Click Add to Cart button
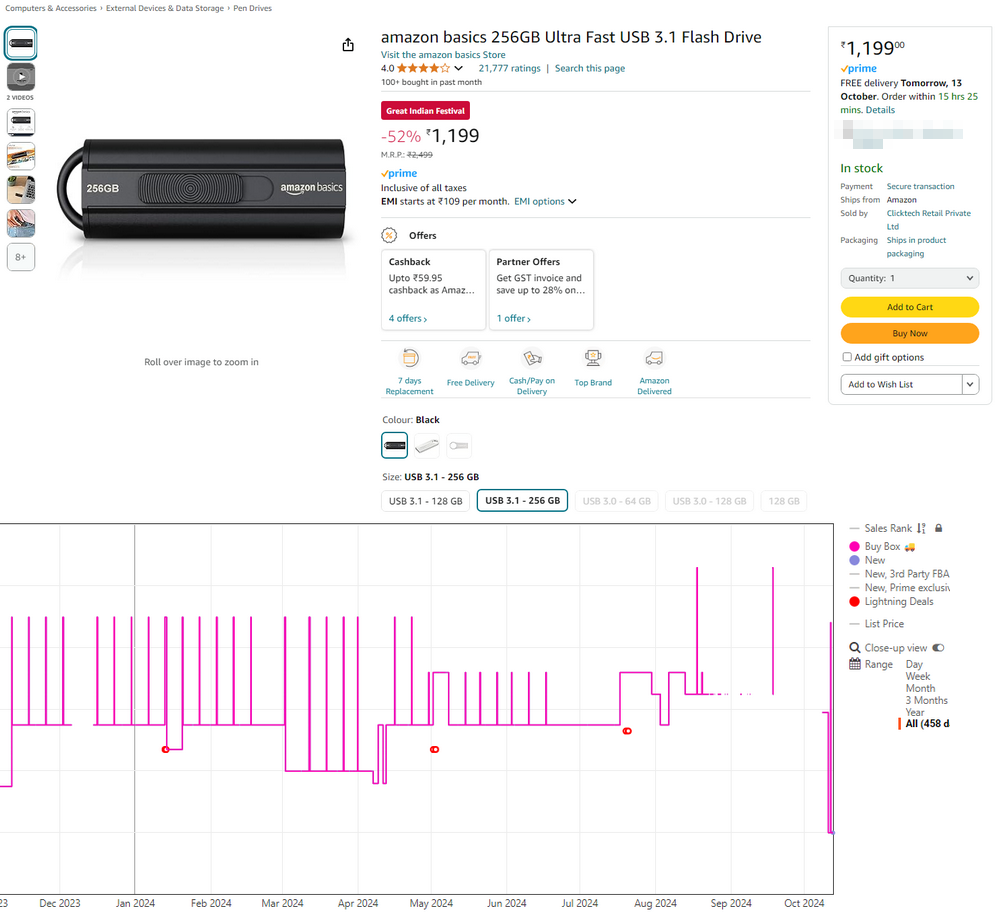998x913 pixels. coord(910,307)
